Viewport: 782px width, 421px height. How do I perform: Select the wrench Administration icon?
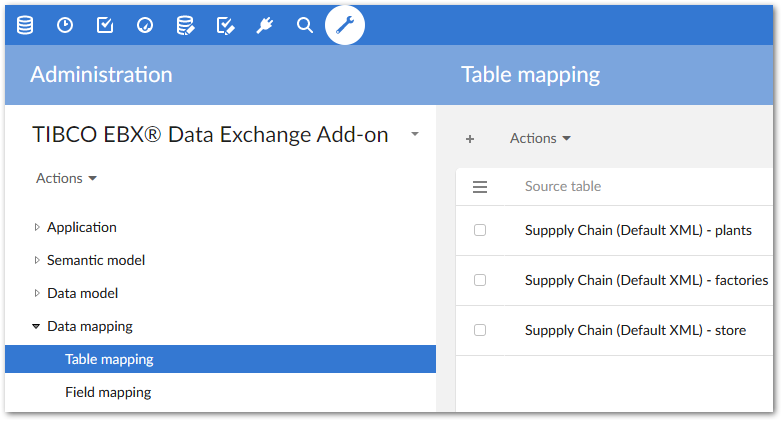345,25
